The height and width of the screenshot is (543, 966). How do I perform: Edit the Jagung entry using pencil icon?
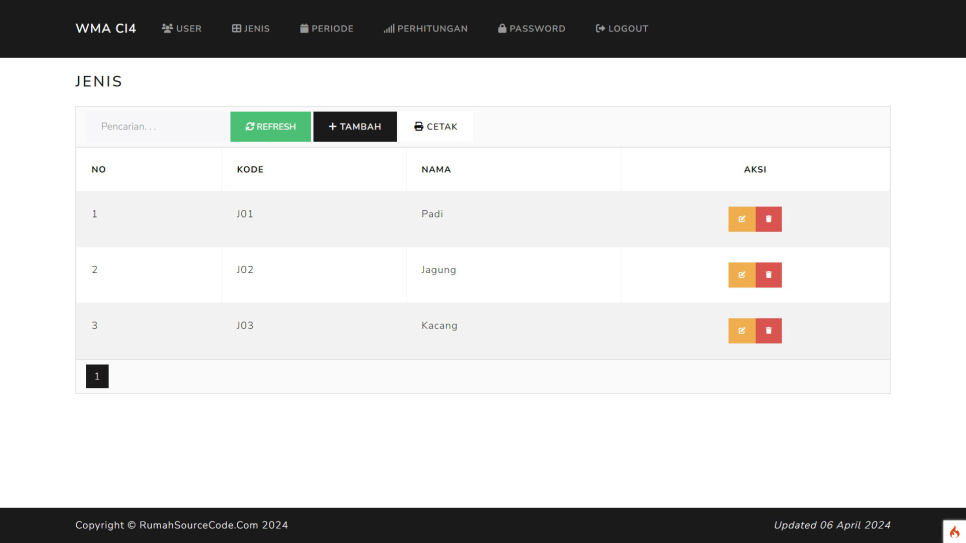741,275
